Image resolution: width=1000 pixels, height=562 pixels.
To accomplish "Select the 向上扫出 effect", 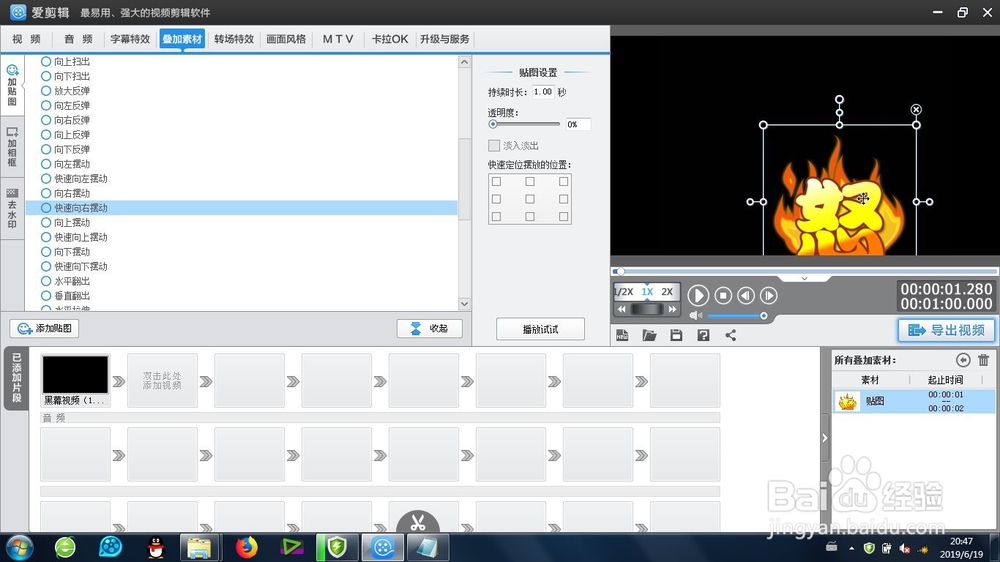I will (66, 62).
